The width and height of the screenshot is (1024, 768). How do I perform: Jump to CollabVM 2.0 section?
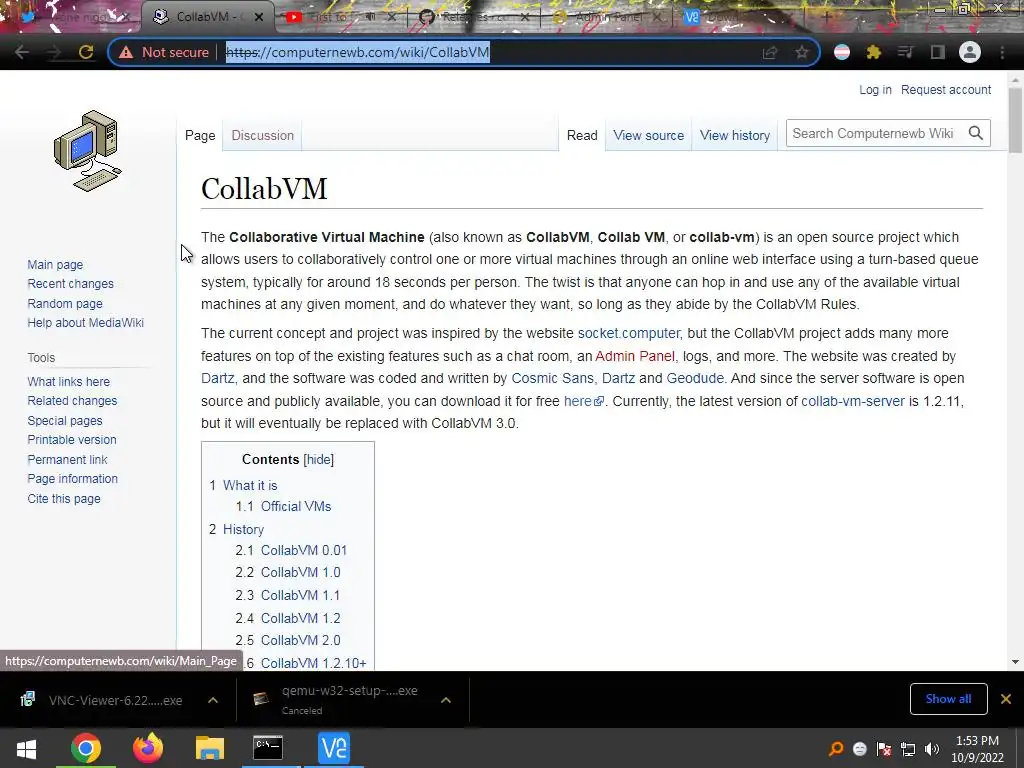(300, 640)
